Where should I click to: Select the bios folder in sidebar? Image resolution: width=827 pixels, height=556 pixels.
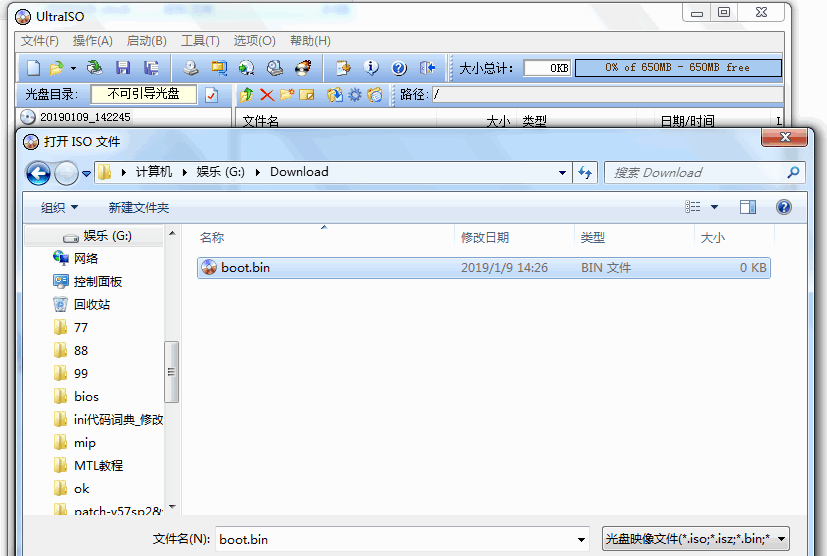(86, 396)
